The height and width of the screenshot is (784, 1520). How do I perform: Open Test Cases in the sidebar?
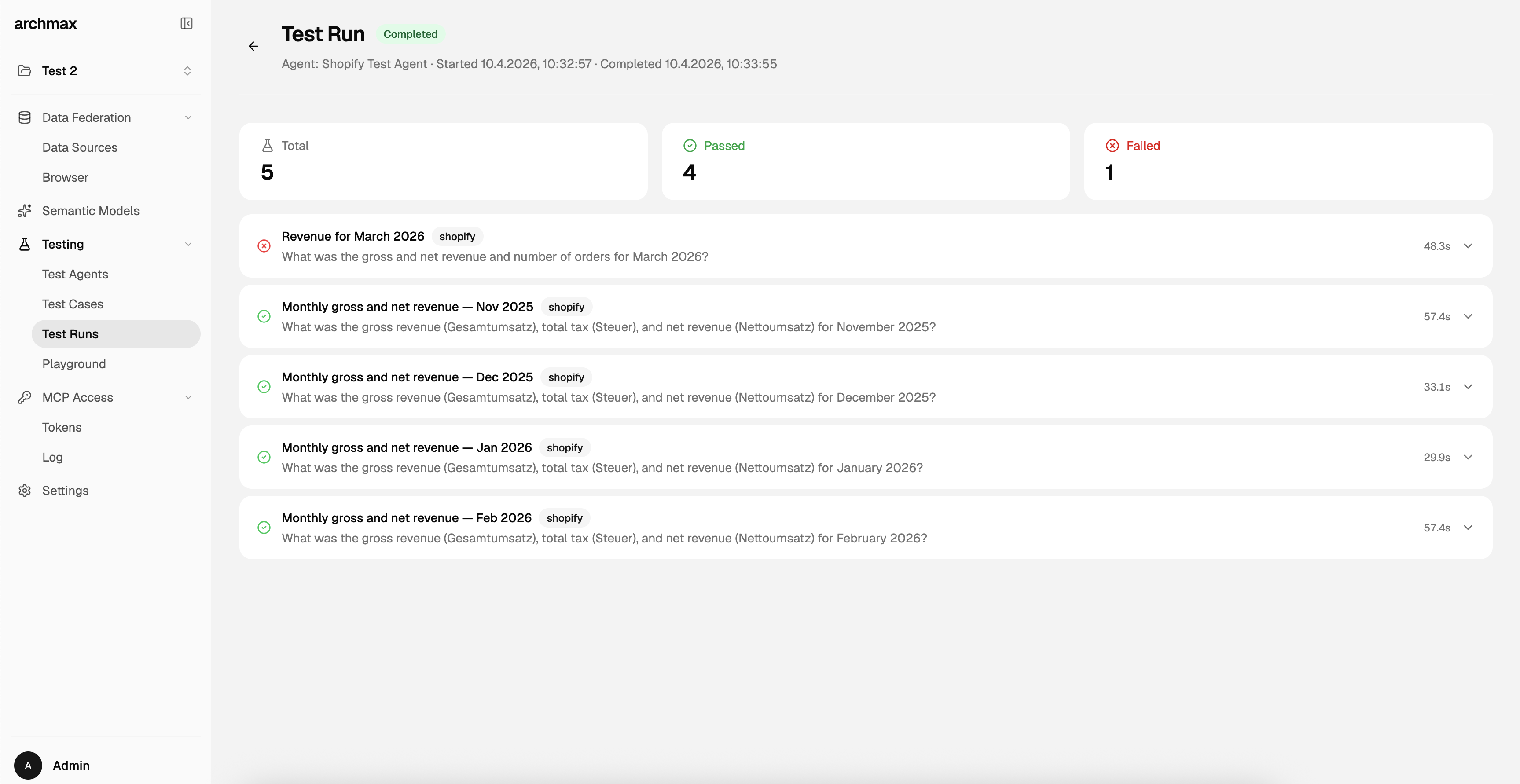click(73, 304)
